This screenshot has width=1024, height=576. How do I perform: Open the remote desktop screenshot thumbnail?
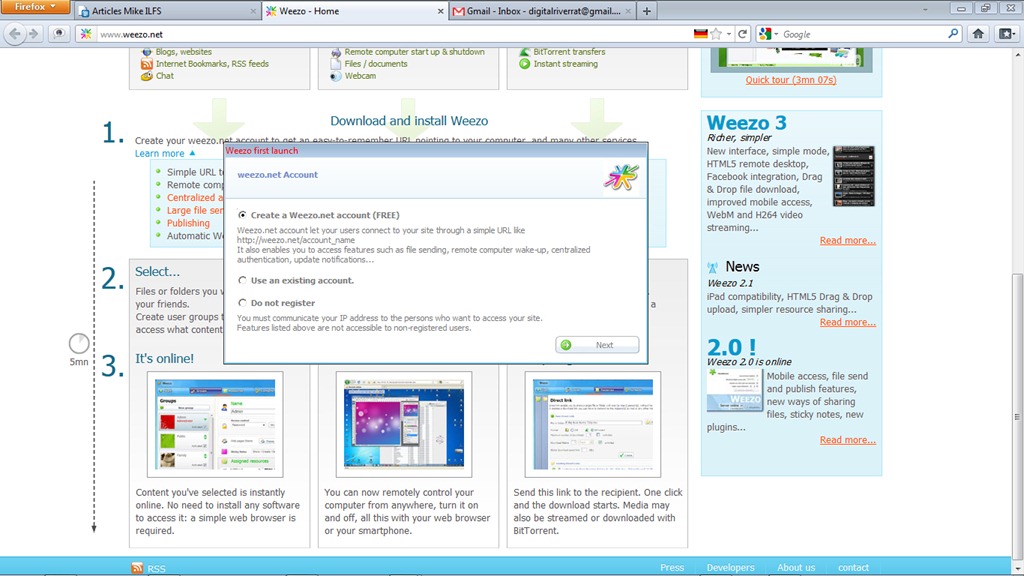(404, 424)
